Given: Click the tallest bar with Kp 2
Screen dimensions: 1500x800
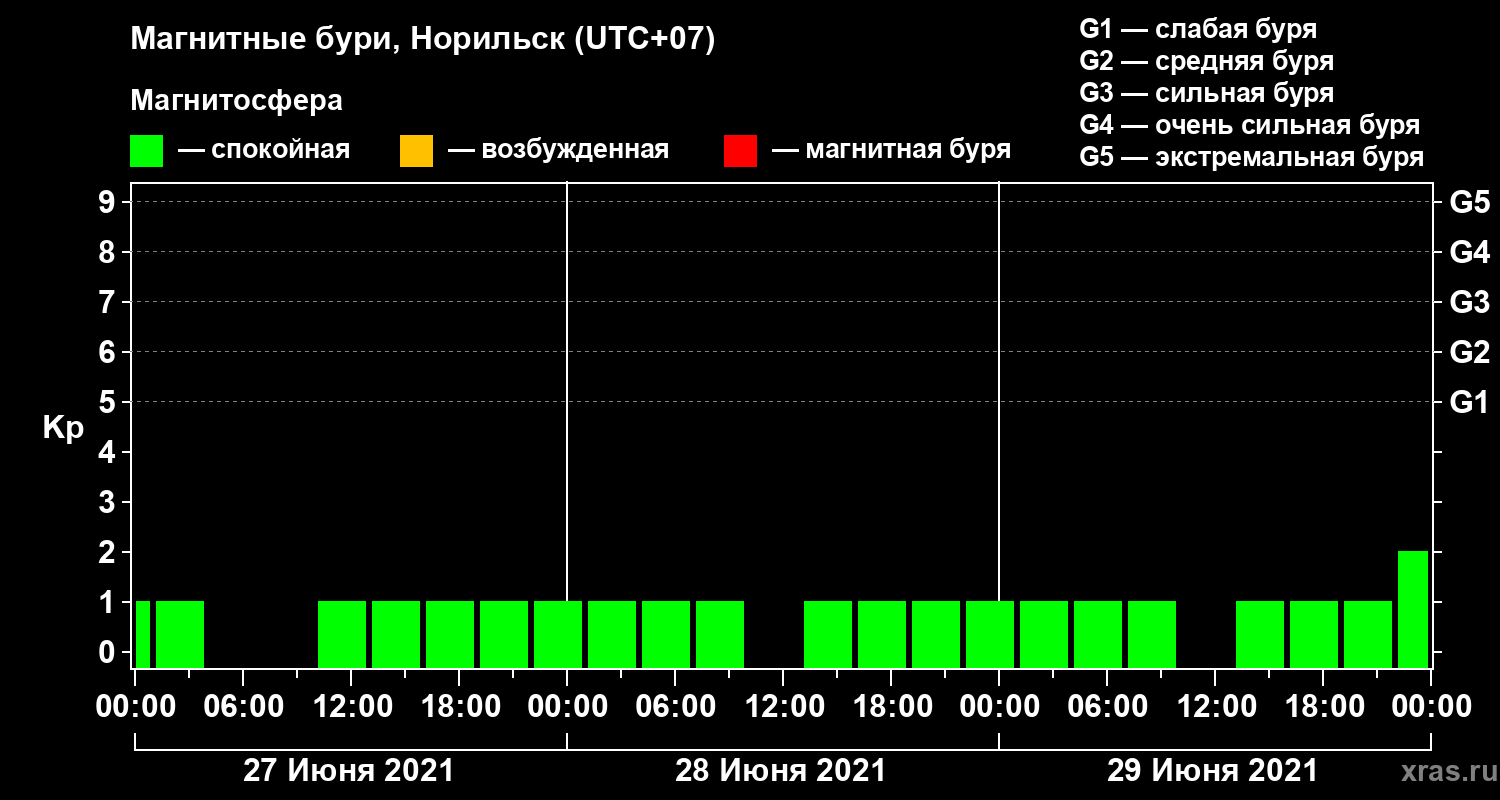Looking at the screenshot, I should point(1413,609).
